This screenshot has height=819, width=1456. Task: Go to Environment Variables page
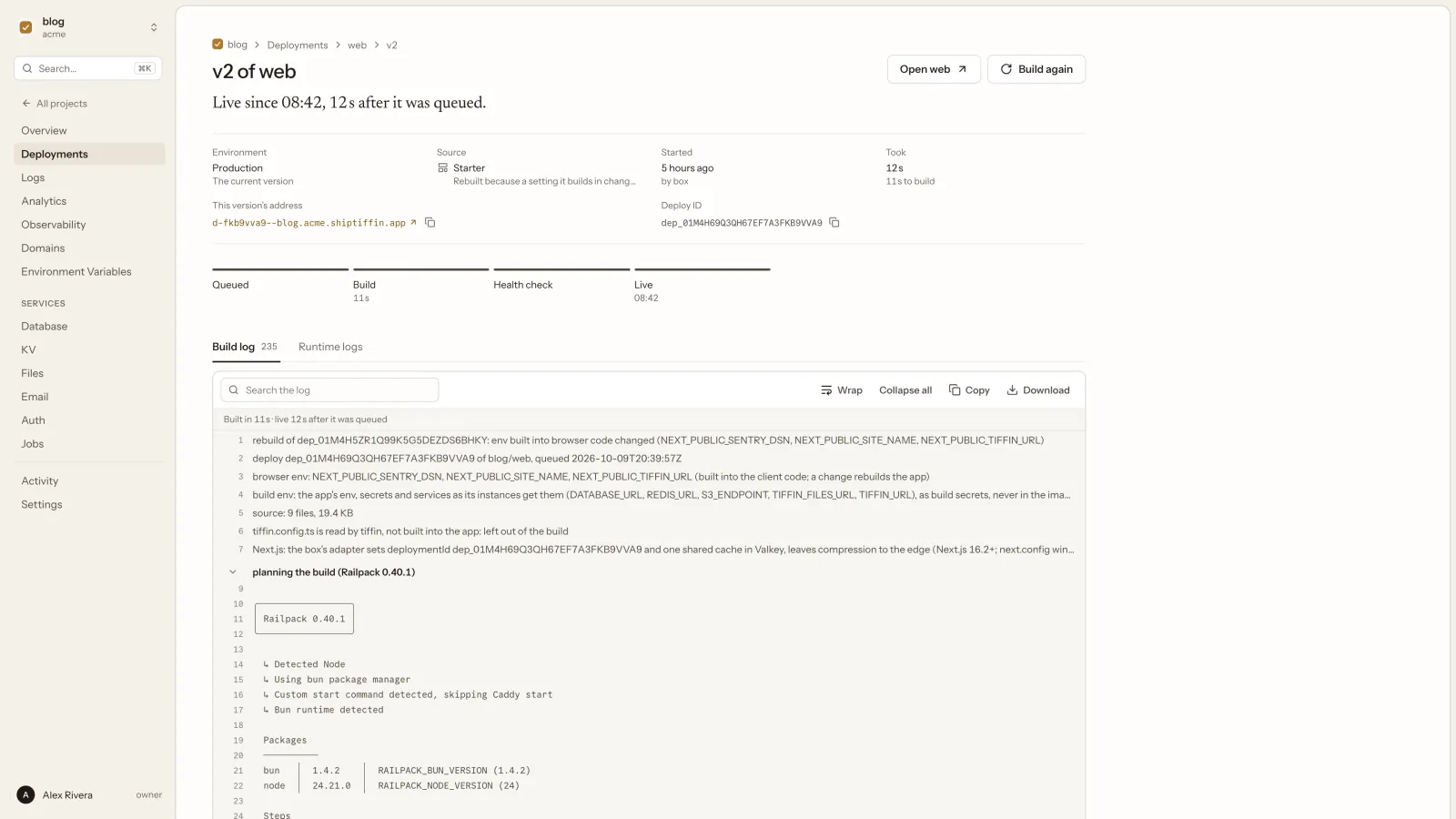pos(89,272)
